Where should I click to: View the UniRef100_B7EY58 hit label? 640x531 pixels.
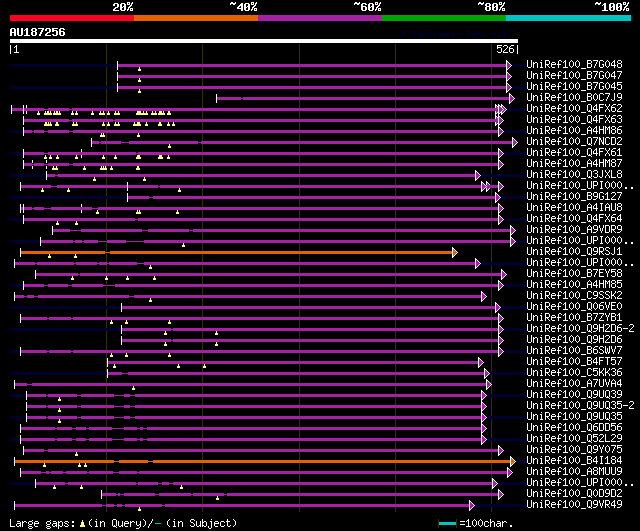574,274
